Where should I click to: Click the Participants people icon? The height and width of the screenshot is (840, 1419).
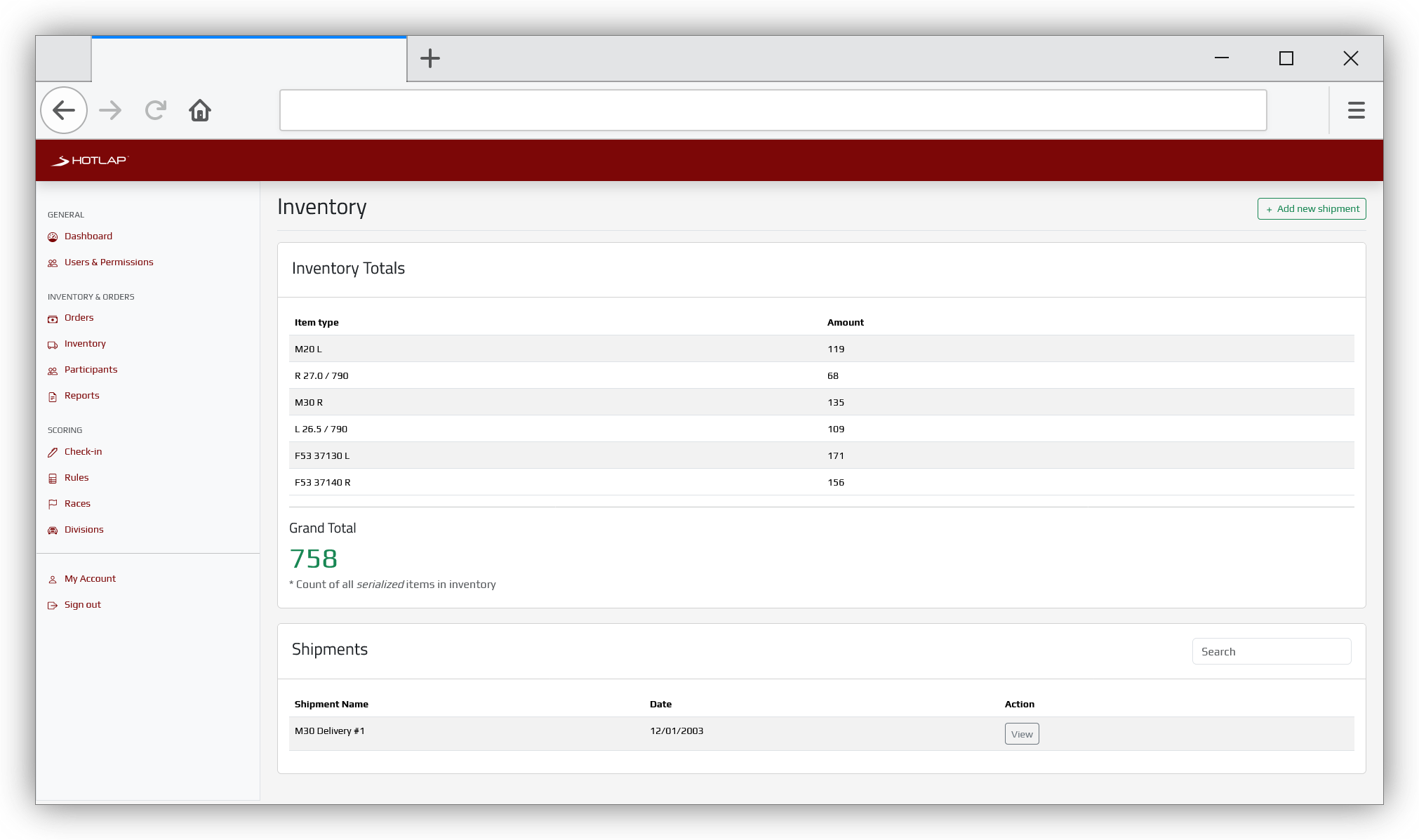click(53, 370)
